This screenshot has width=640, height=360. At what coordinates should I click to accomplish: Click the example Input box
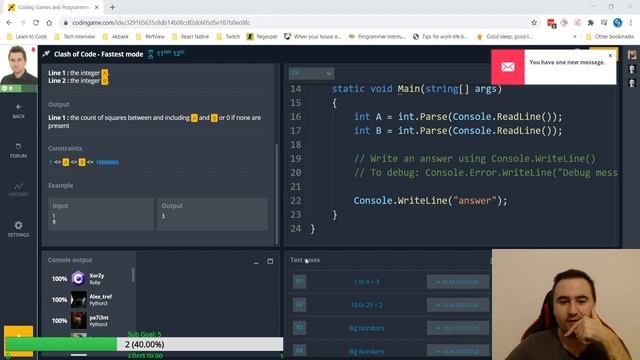[x=101, y=214]
